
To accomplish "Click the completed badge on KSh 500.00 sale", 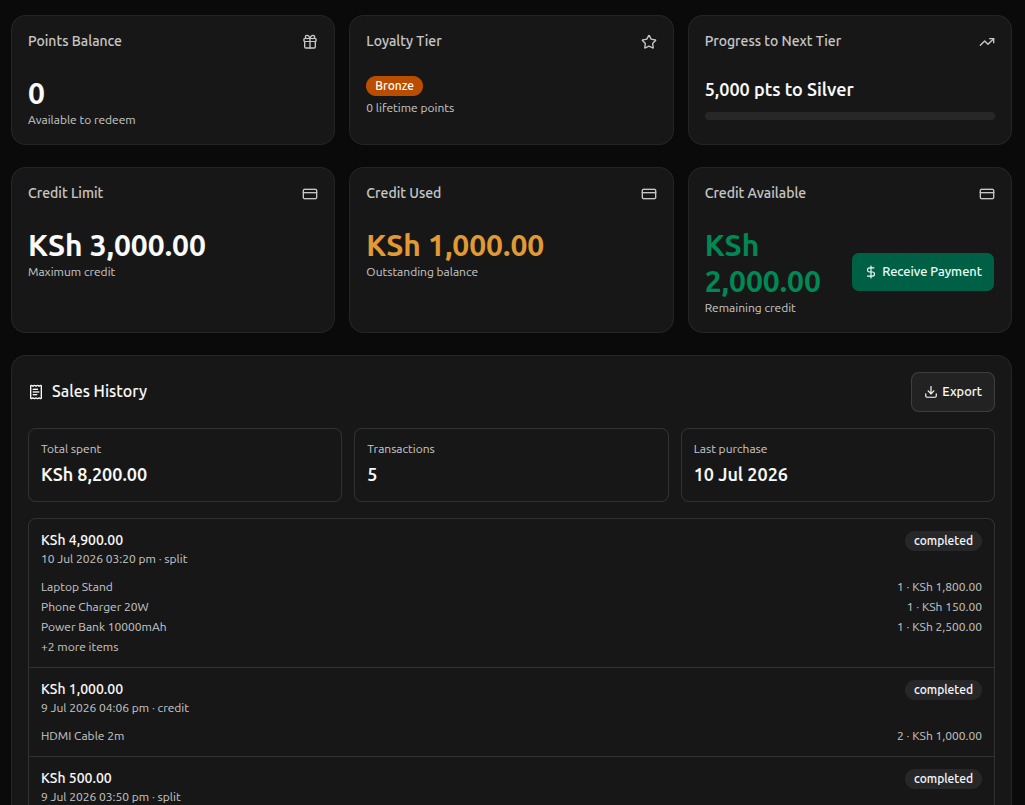I will (x=943, y=779).
